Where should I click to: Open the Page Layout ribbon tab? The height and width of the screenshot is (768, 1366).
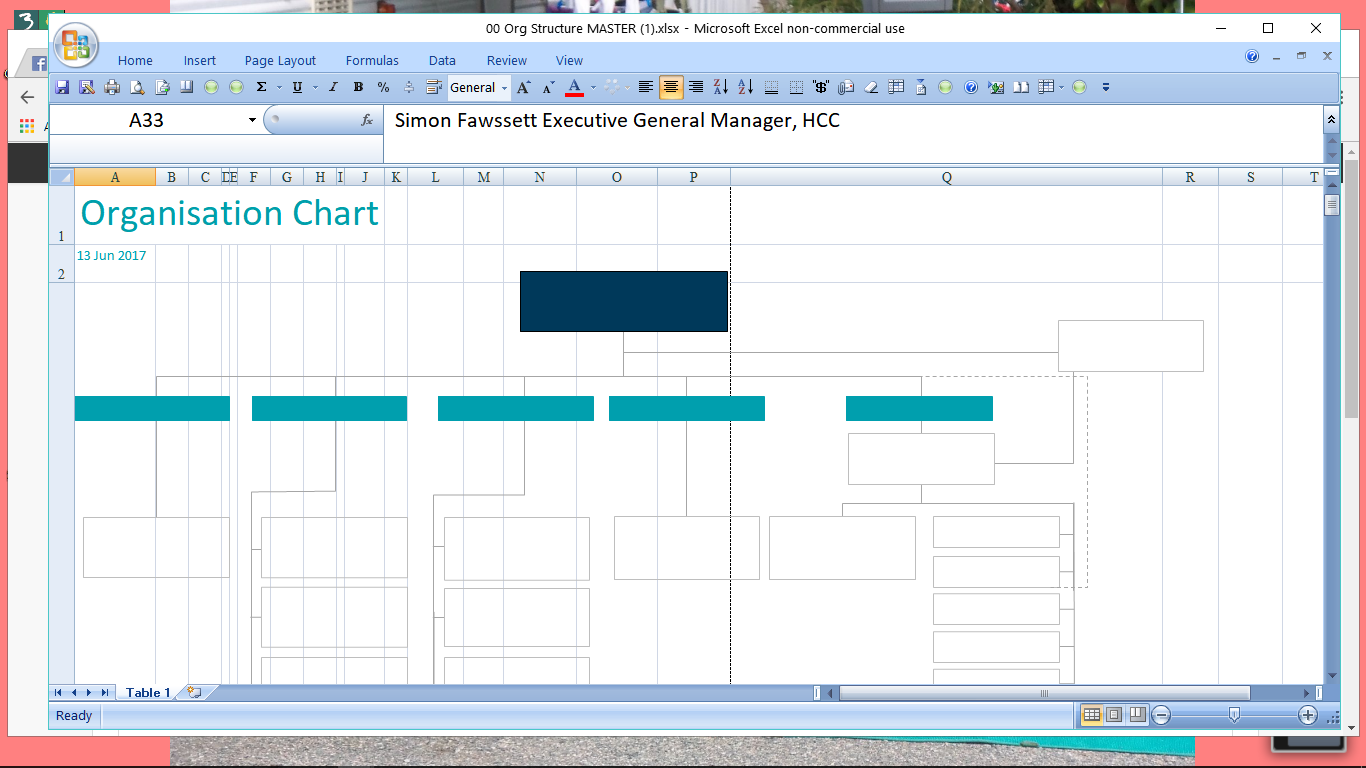tap(280, 61)
